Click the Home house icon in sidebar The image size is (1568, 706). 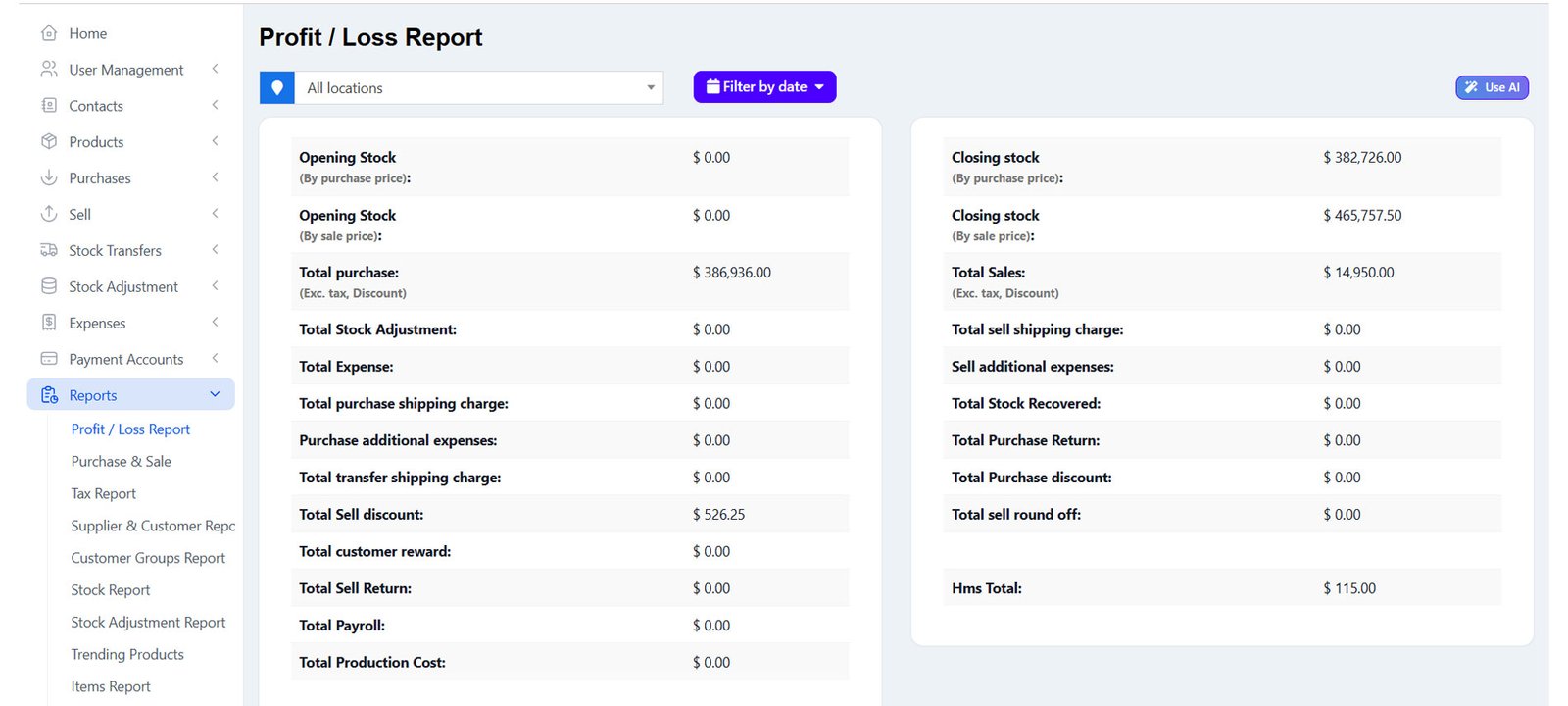click(49, 33)
